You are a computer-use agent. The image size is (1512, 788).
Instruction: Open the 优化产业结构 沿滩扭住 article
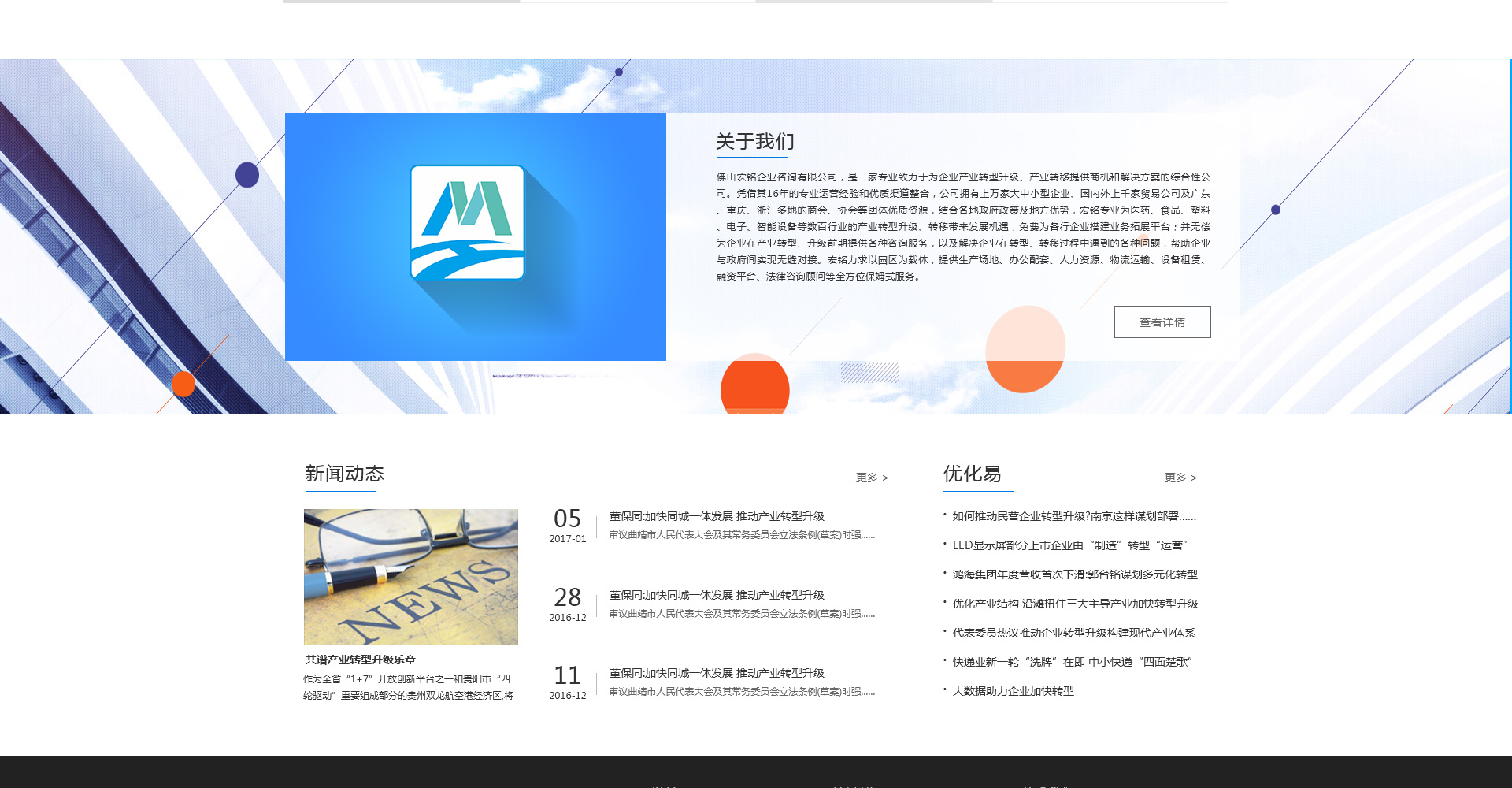tap(1075, 604)
